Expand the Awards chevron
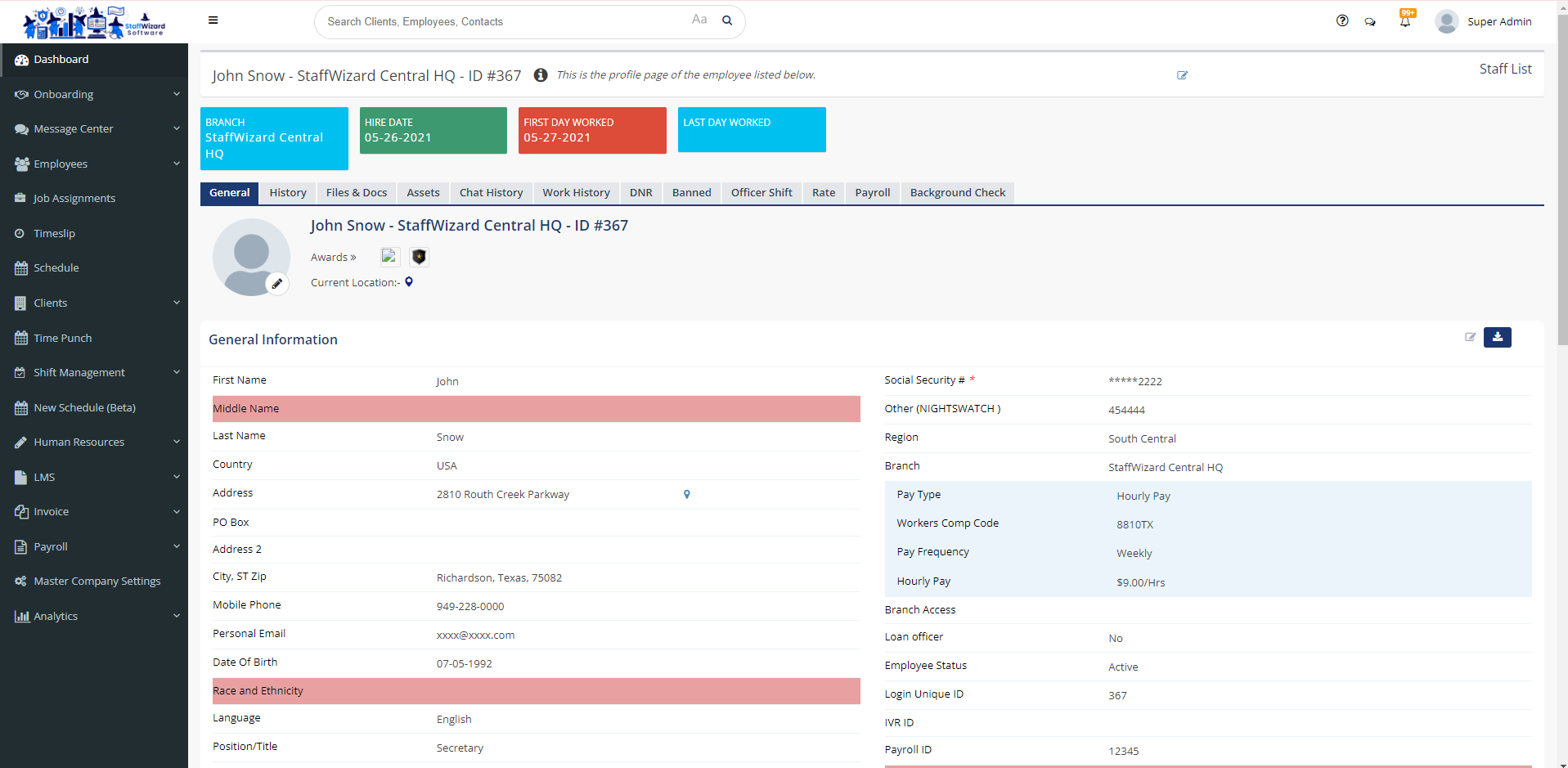1568x768 pixels. pos(334,257)
